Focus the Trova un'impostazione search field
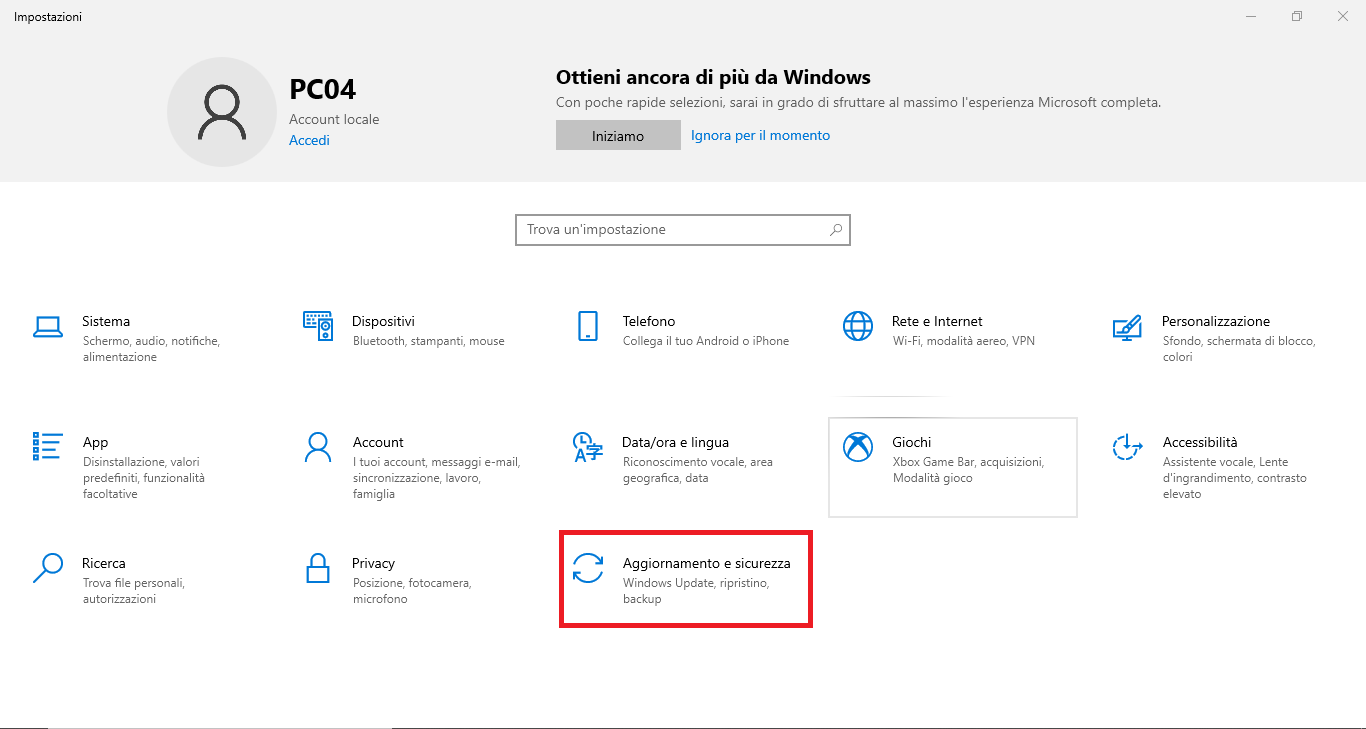The height and width of the screenshot is (729, 1366). click(683, 230)
